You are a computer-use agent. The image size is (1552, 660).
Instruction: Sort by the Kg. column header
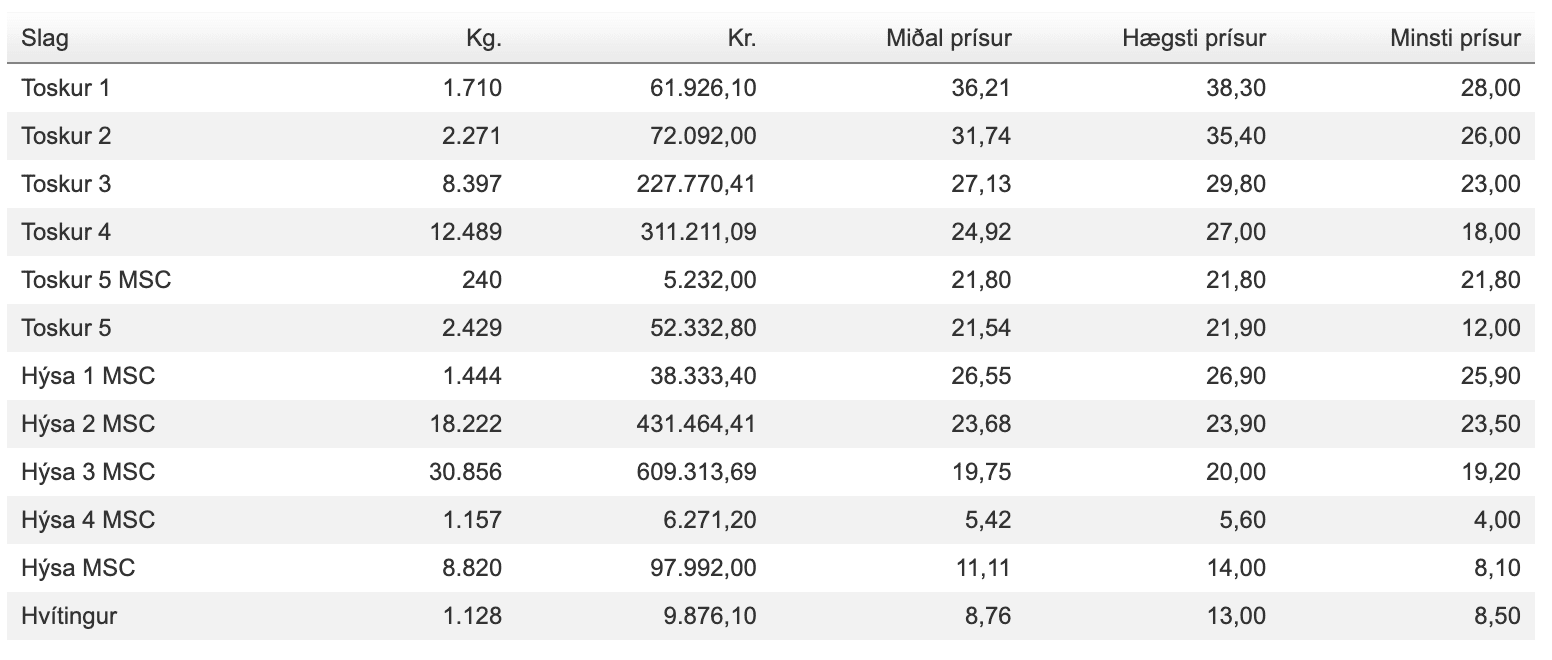pyautogui.click(x=484, y=39)
